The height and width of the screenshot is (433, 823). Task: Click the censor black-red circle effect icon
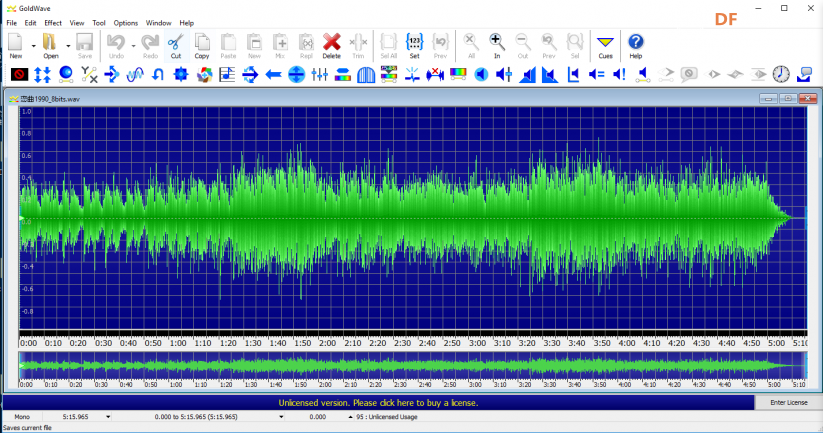19,75
